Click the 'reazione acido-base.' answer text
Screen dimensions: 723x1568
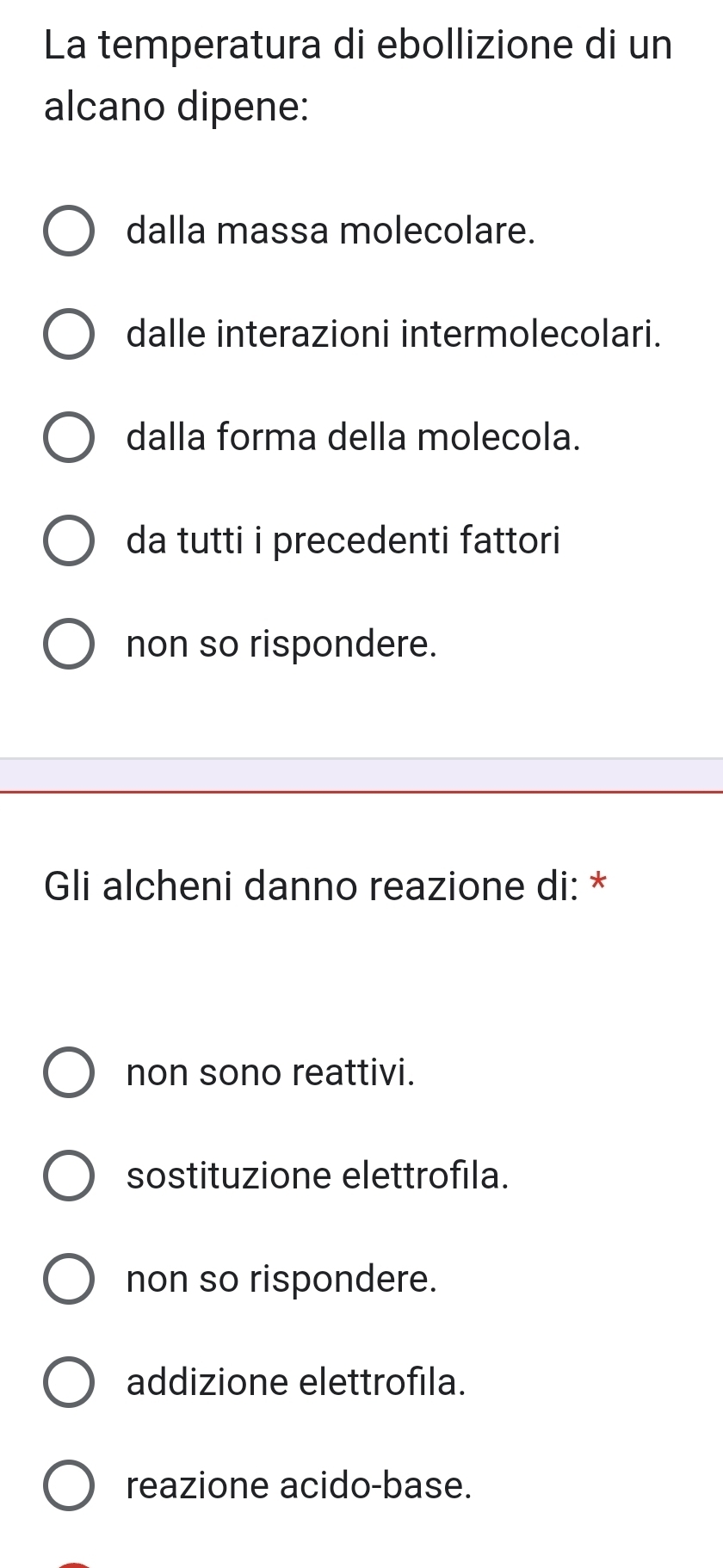coord(300,1485)
